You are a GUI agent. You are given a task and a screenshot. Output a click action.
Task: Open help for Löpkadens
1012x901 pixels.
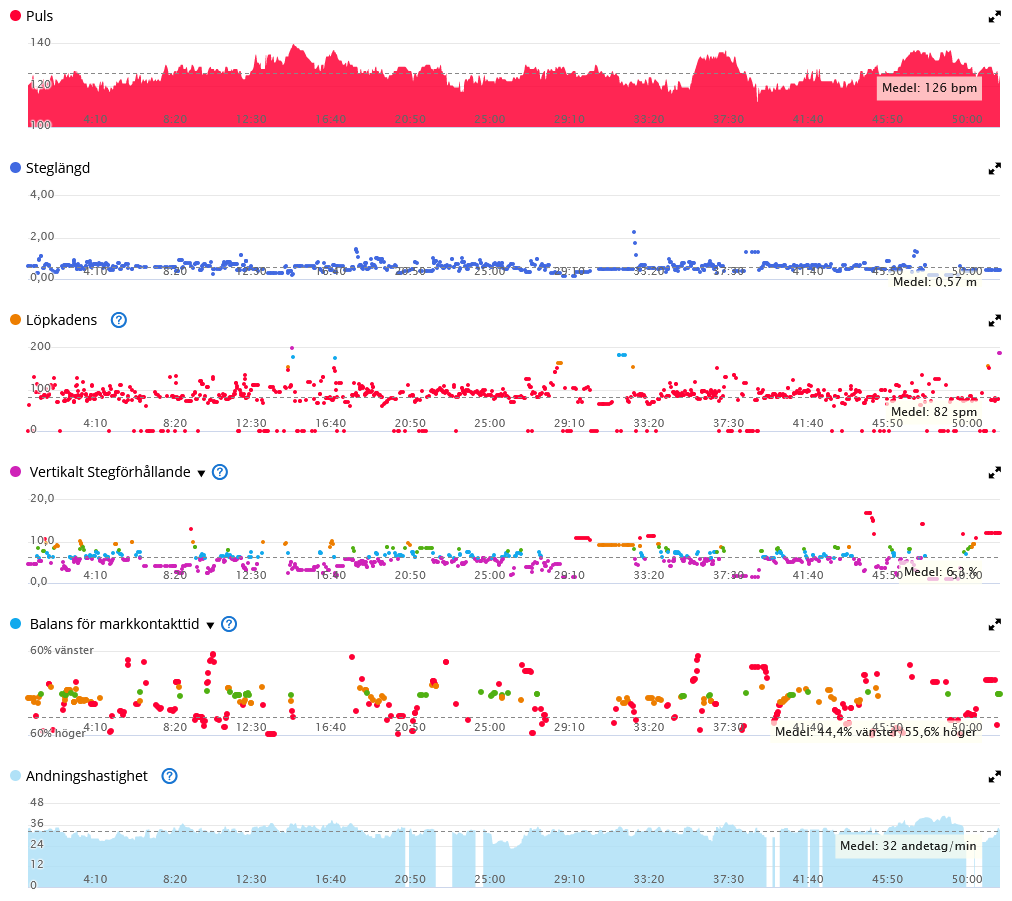click(x=119, y=320)
